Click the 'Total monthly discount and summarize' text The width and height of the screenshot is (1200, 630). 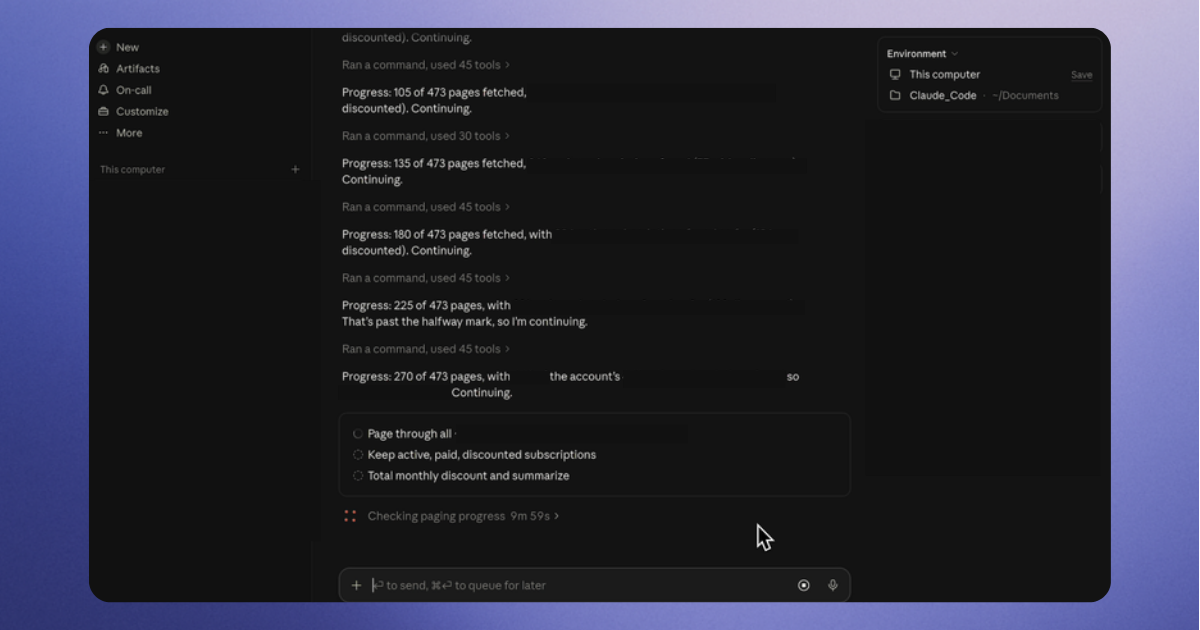tap(469, 476)
